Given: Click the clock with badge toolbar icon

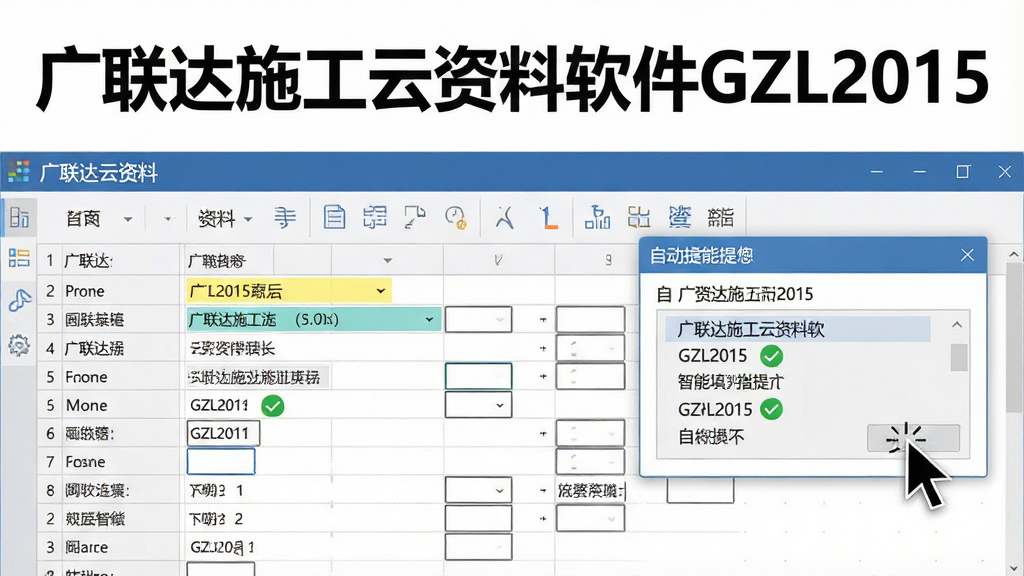Looking at the screenshot, I should (455, 217).
